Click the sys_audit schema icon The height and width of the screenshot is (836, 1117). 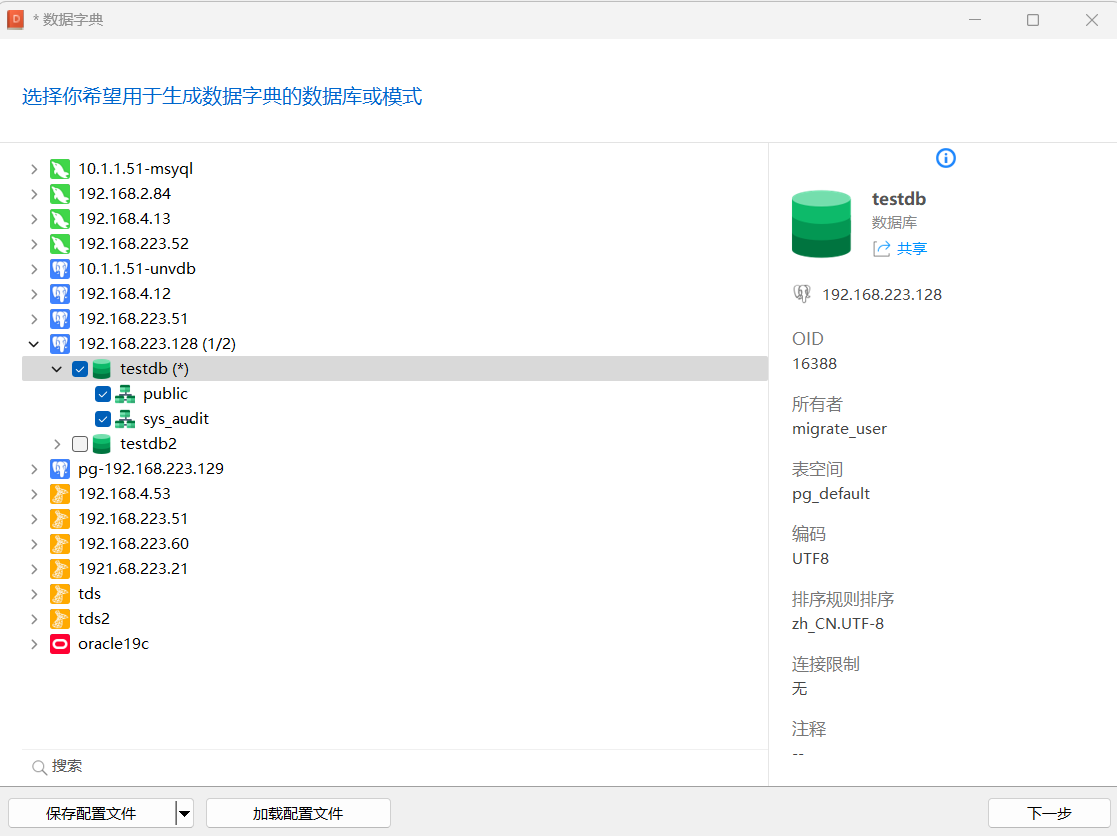pyautogui.click(x=125, y=419)
